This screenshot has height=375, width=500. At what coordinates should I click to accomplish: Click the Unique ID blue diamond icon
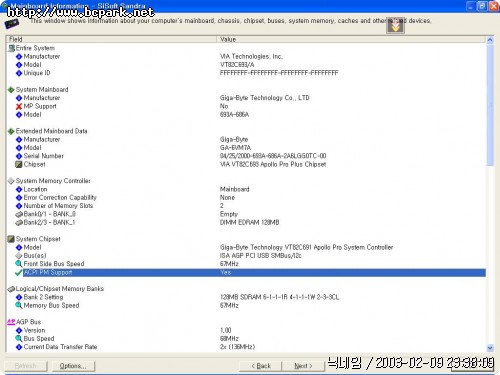[x=19, y=73]
